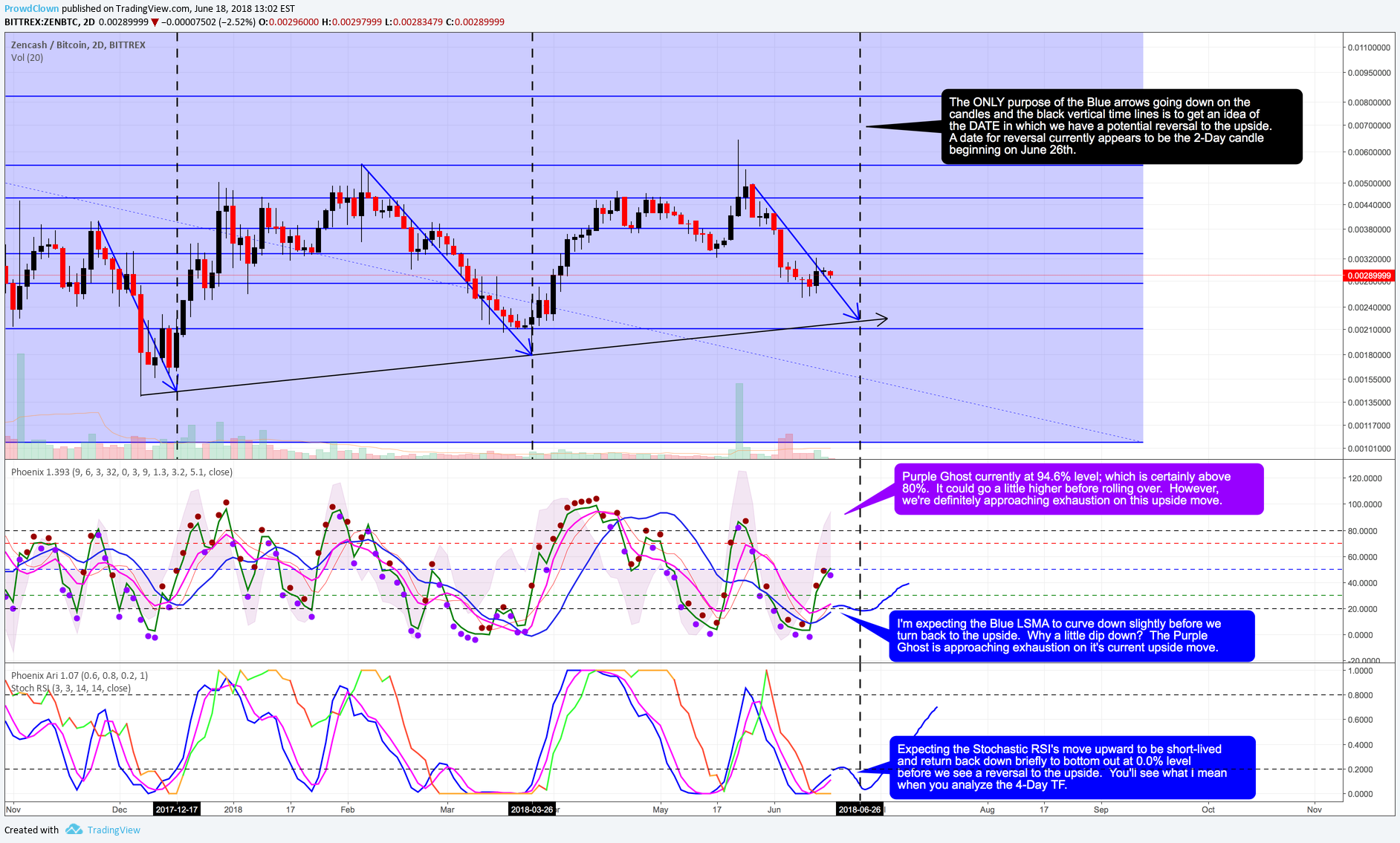Select the 2018-06-26 date marker label

(860, 809)
